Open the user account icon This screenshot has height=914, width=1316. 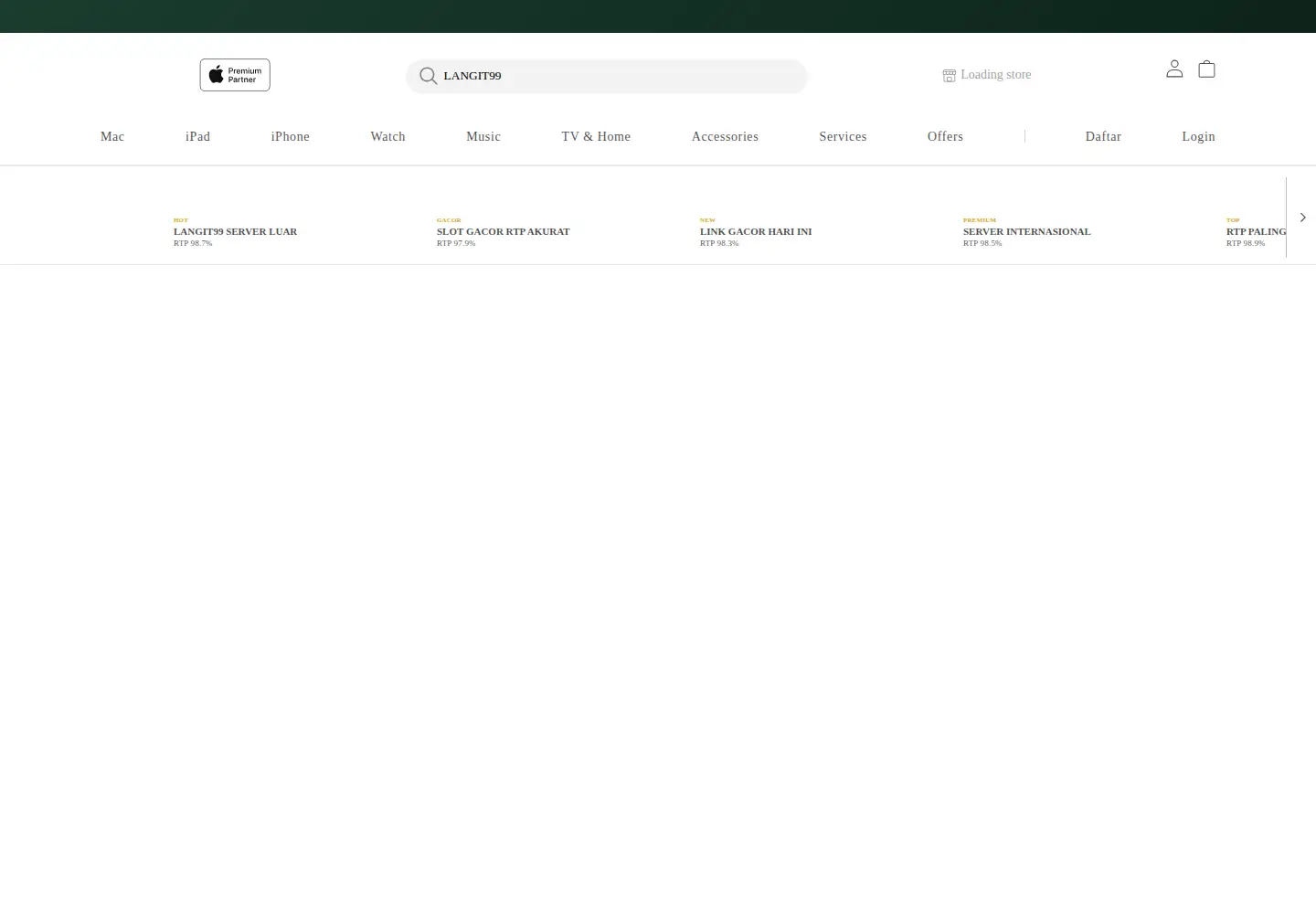pos(1174,69)
